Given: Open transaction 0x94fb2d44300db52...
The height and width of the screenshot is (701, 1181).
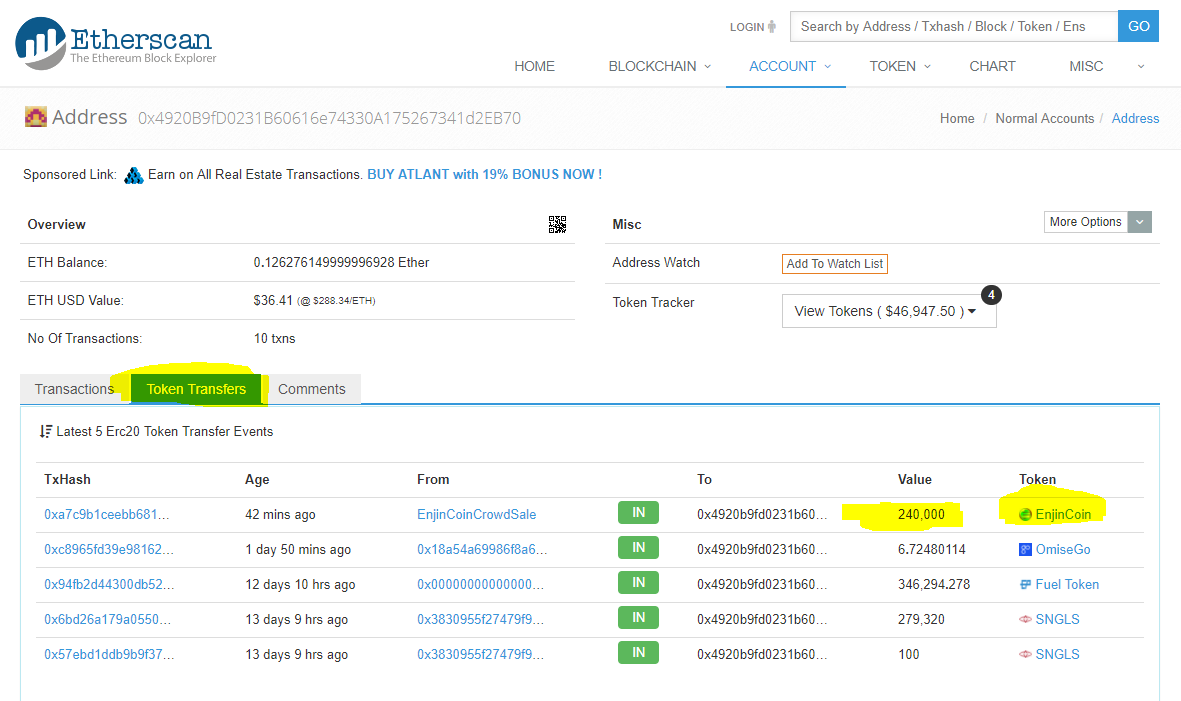Looking at the screenshot, I should pyautogui.click(x=108, y=584).
